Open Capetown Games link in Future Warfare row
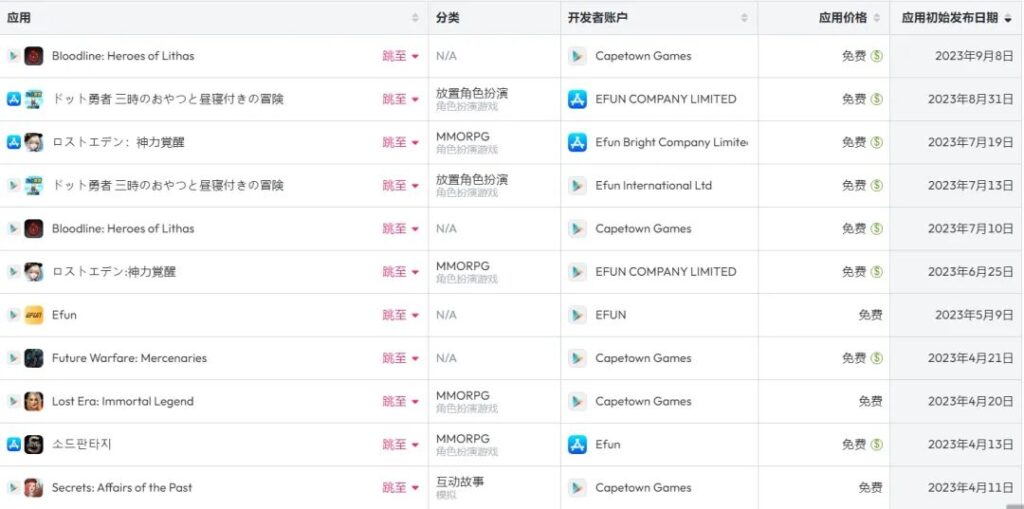 [643, 358]
